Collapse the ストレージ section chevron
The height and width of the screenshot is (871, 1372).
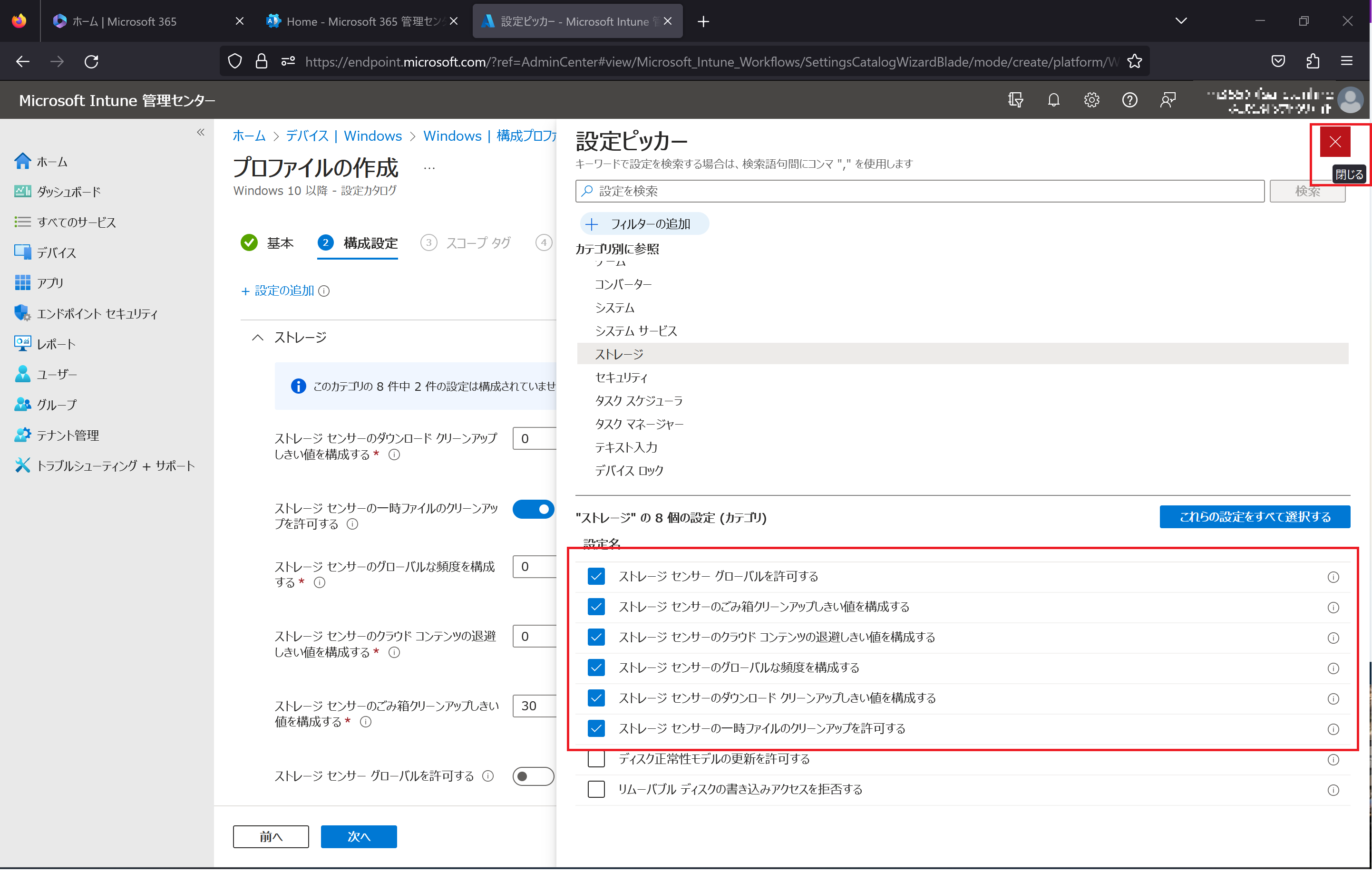pos(258,338)
